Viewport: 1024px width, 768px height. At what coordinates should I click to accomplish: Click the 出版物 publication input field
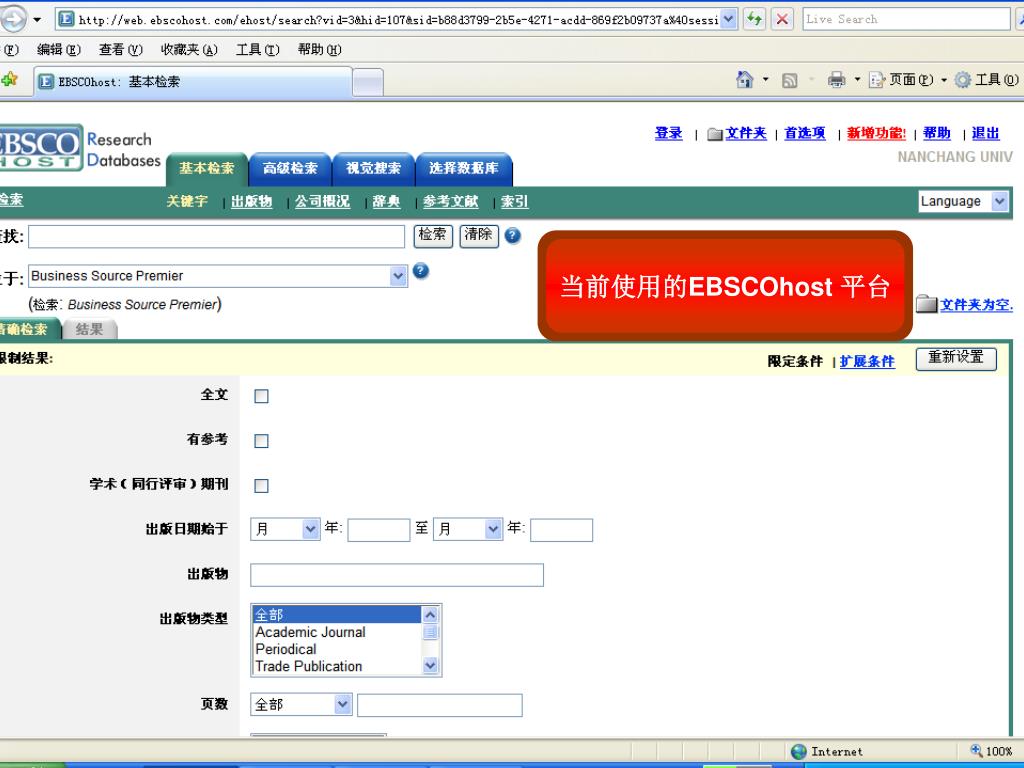tap(397, 575)
